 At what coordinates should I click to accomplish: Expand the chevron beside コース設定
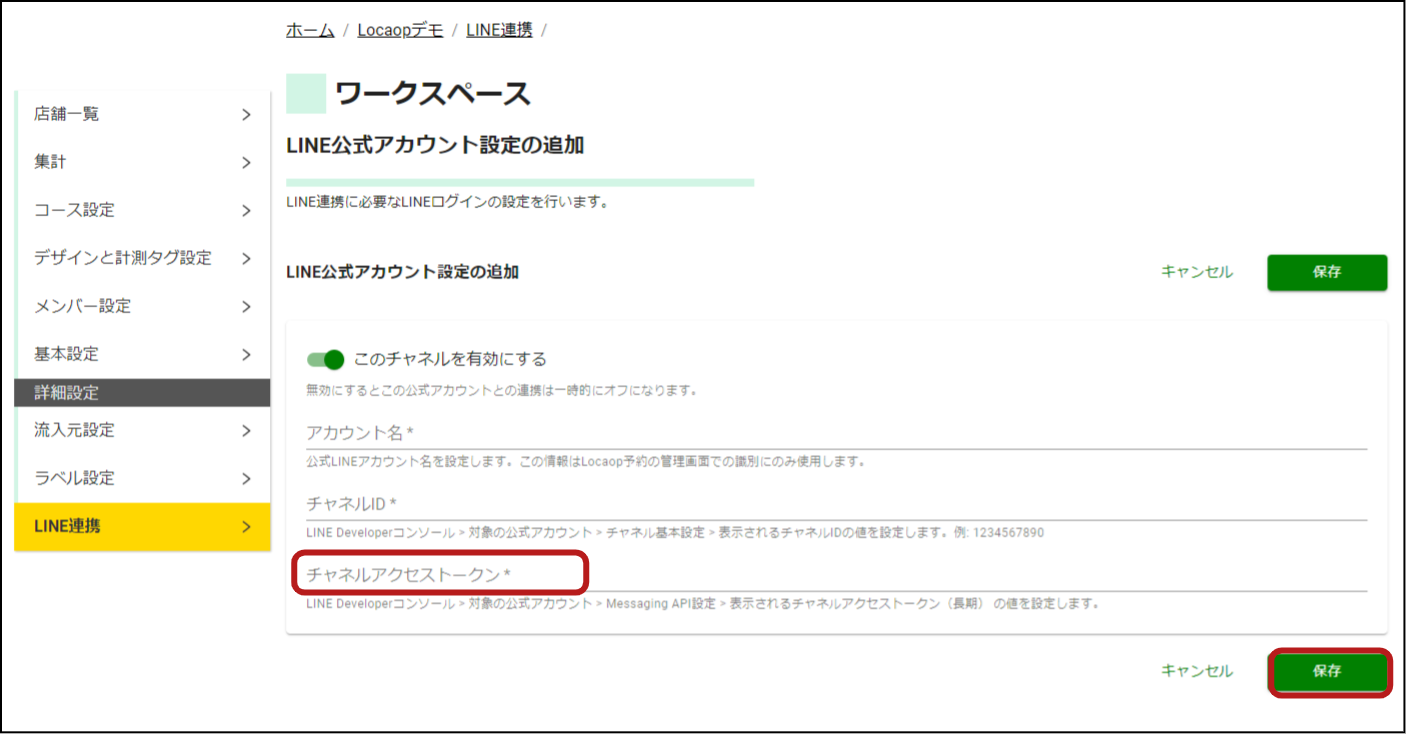tap(246, 211)
